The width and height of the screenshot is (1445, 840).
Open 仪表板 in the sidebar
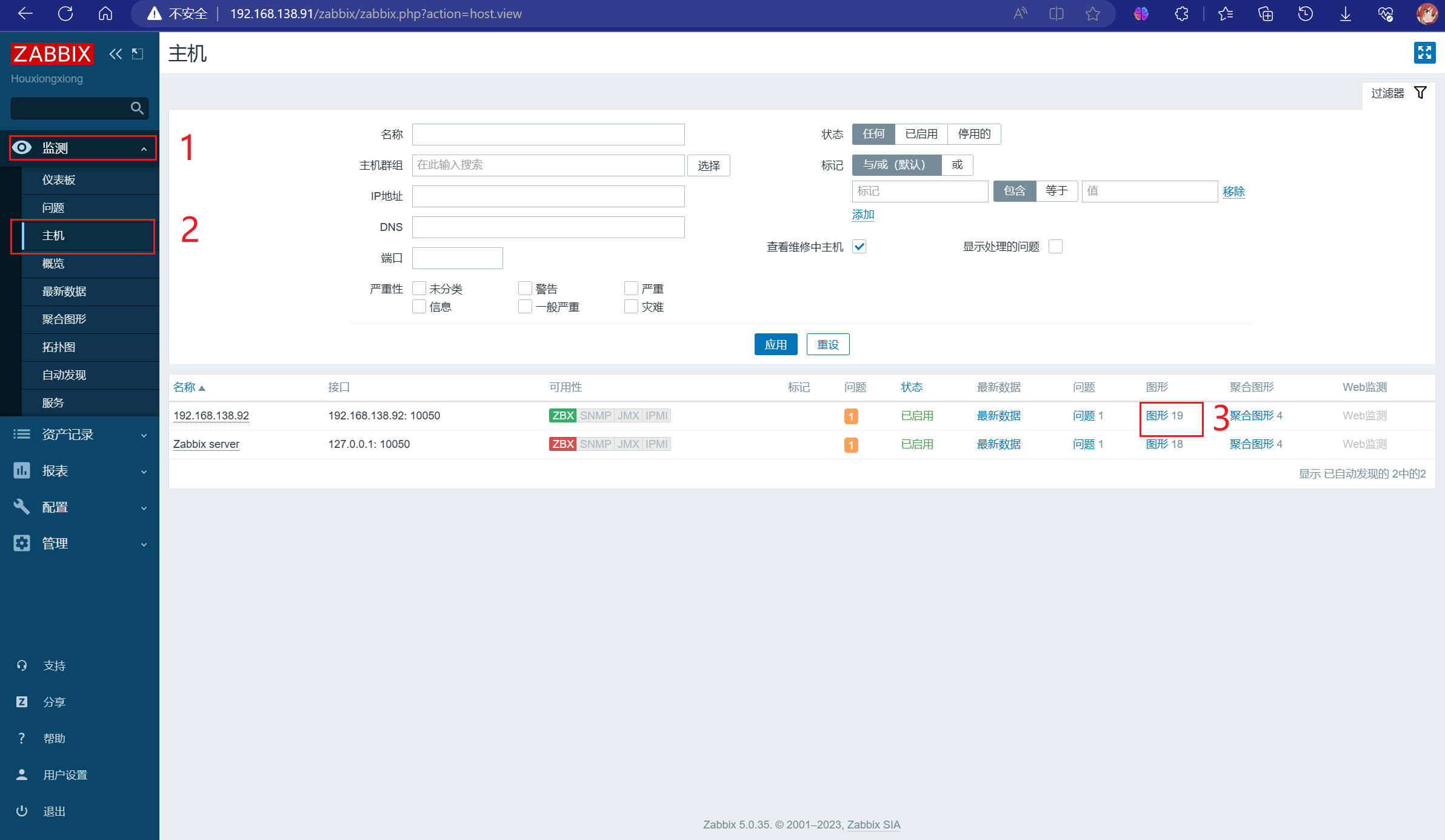[x=59, y=180]
